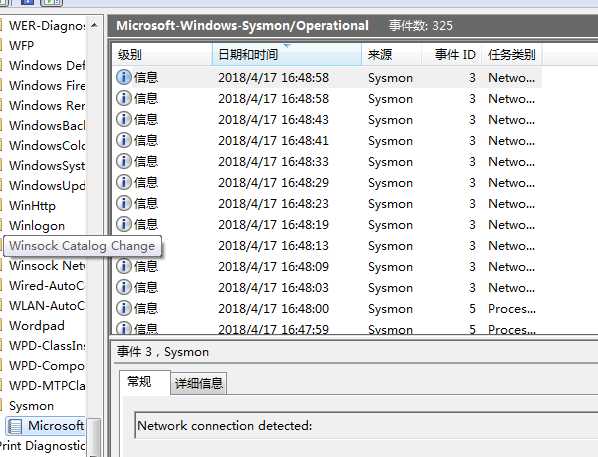Select WPD-MTPClassDriver tree node

(x=47, y=386)
